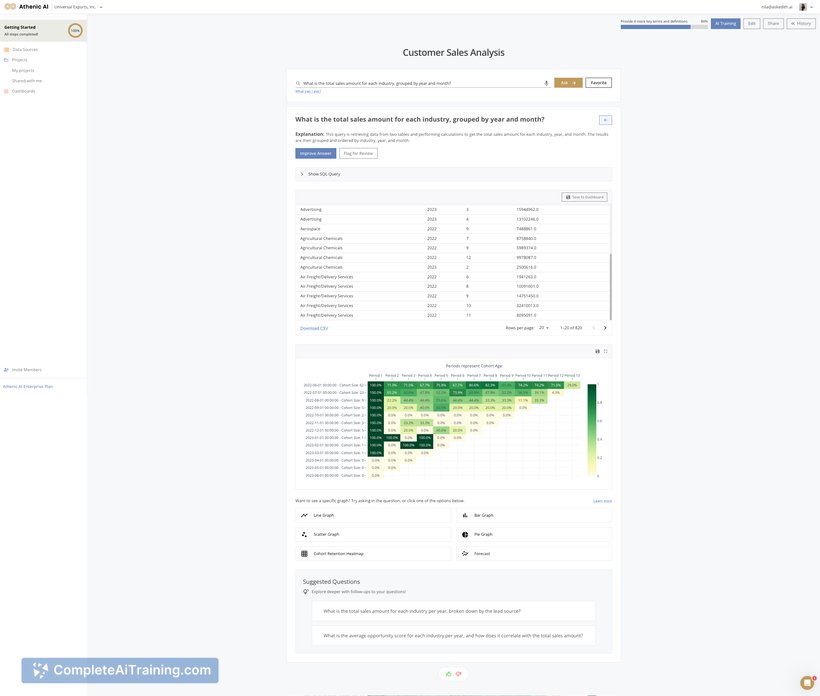Expand the heatmap chart to fullscreen
The width and height of the screenshot is (820, 696).
point(606,351)
